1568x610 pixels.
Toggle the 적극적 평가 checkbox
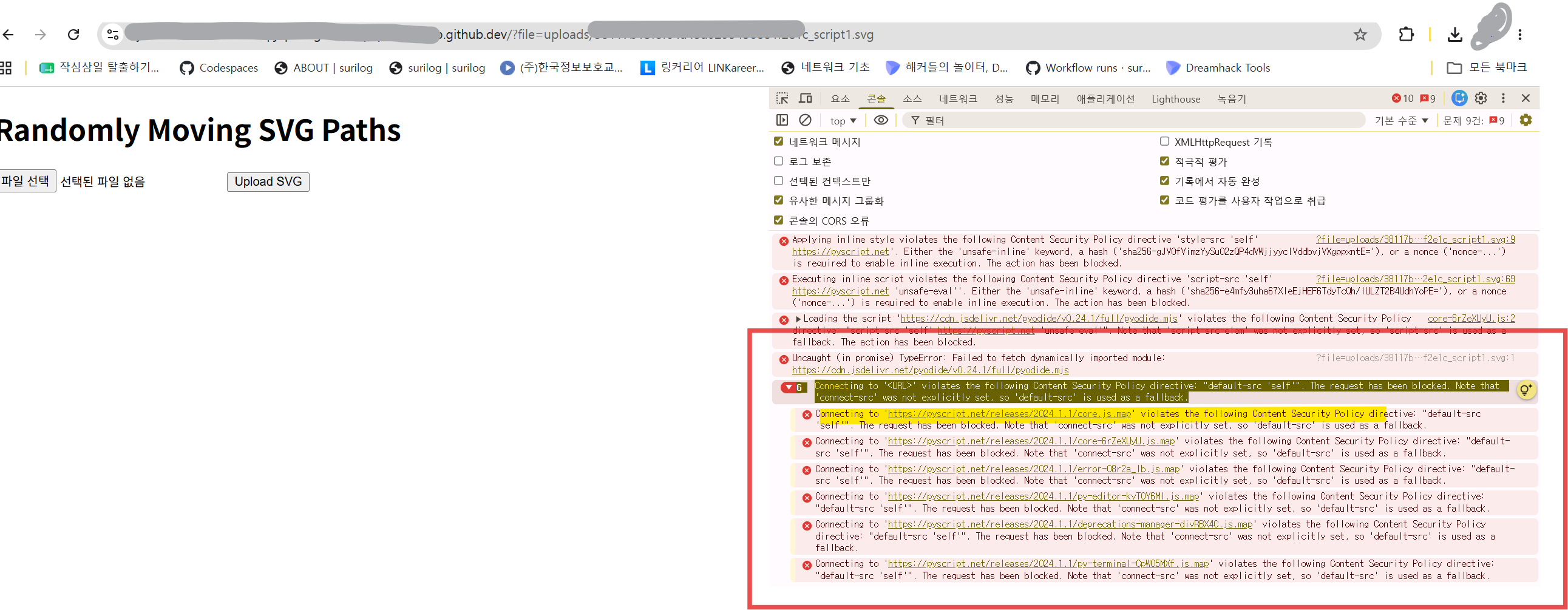1164,161
